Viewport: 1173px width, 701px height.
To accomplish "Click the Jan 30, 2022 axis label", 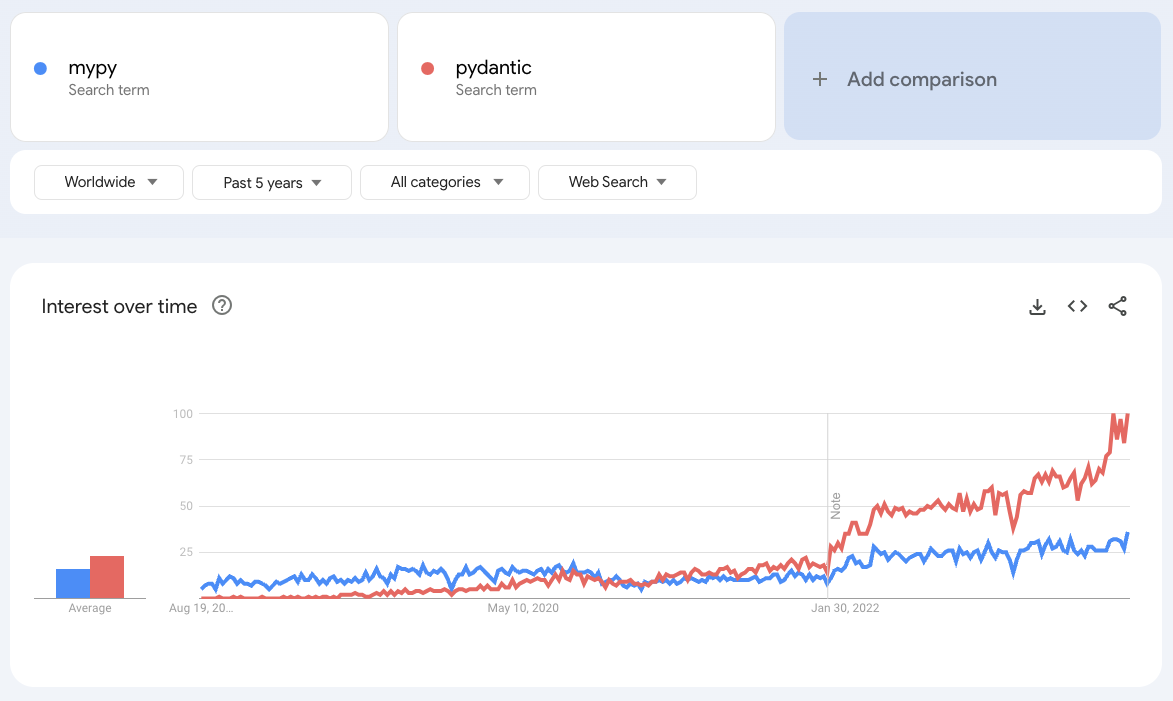I will tap(845, 608).
